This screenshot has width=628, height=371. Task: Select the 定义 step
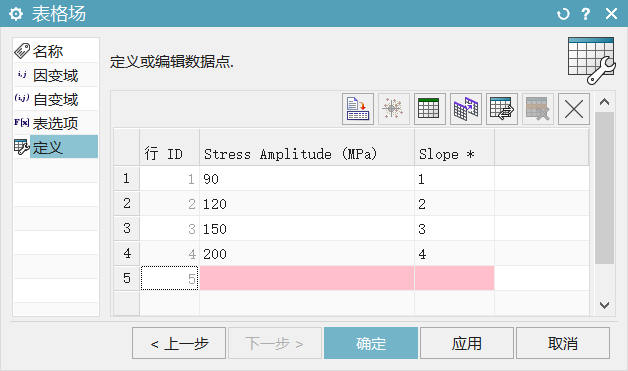pos(56,147)
